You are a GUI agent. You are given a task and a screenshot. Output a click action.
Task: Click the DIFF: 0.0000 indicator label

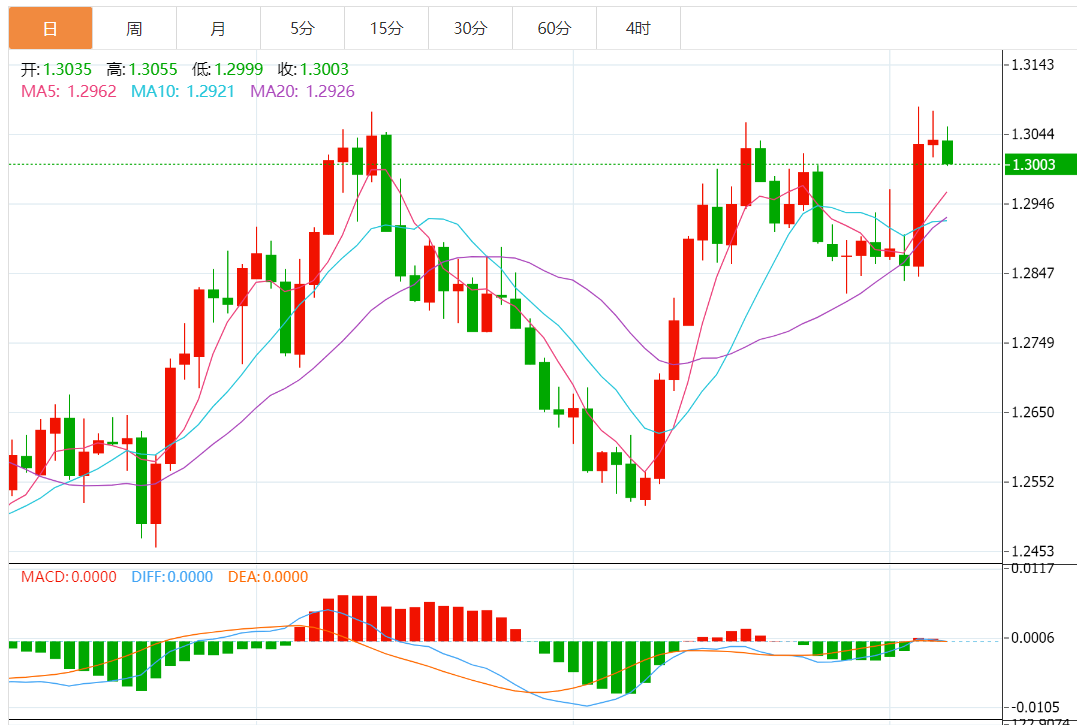pyautogui.click(x=172, y=577)
